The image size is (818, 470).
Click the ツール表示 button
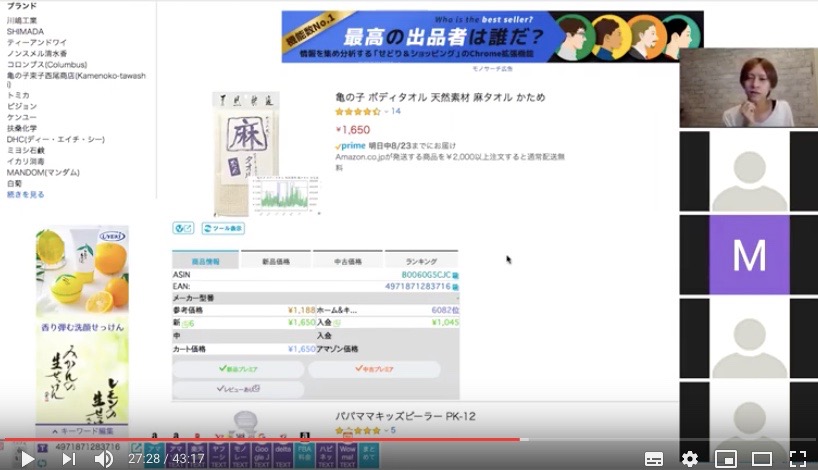(x=222, y=228)
